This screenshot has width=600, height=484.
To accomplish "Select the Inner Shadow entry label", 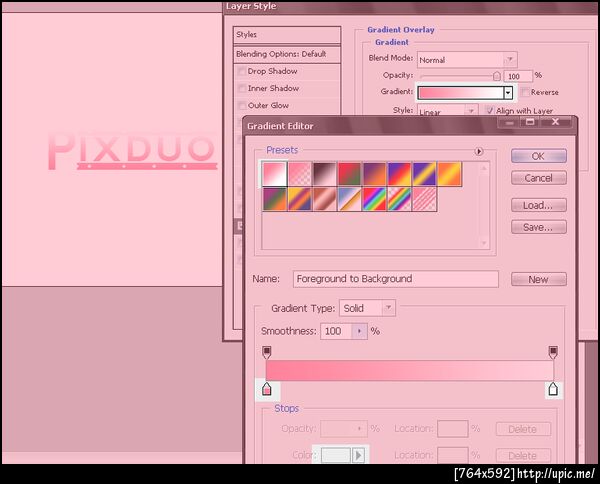I will pyautogui.click(x=273, y=88).
